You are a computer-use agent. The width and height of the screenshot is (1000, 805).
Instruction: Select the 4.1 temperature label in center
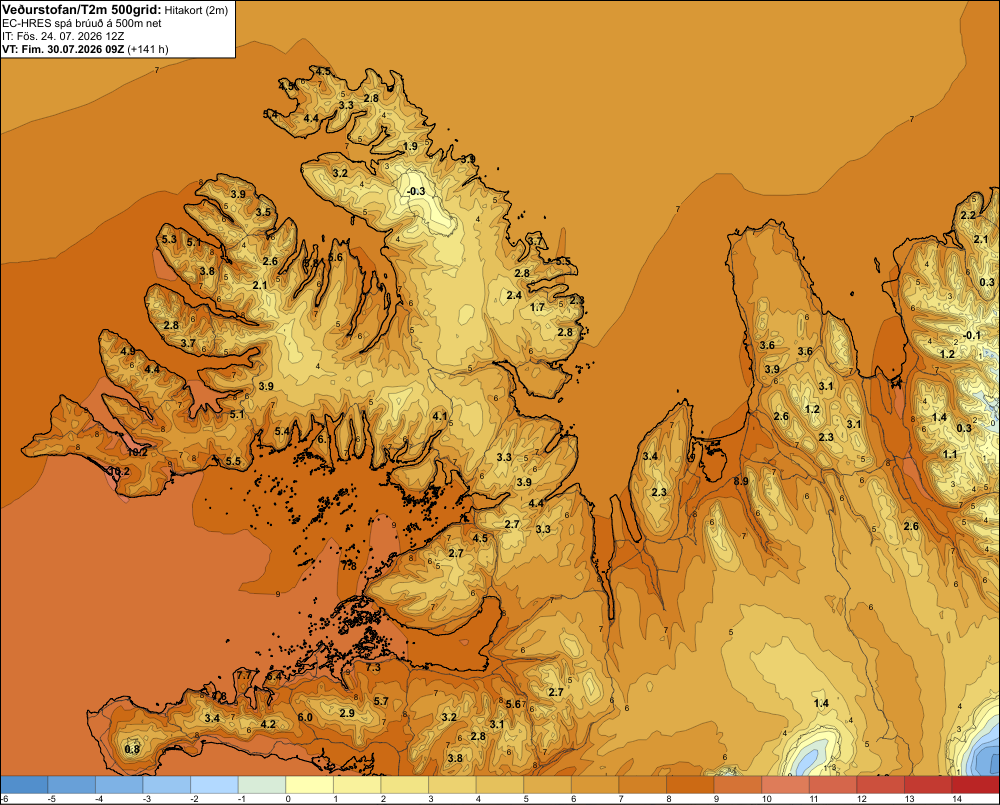pyautogui.click(x=440, y=416)
